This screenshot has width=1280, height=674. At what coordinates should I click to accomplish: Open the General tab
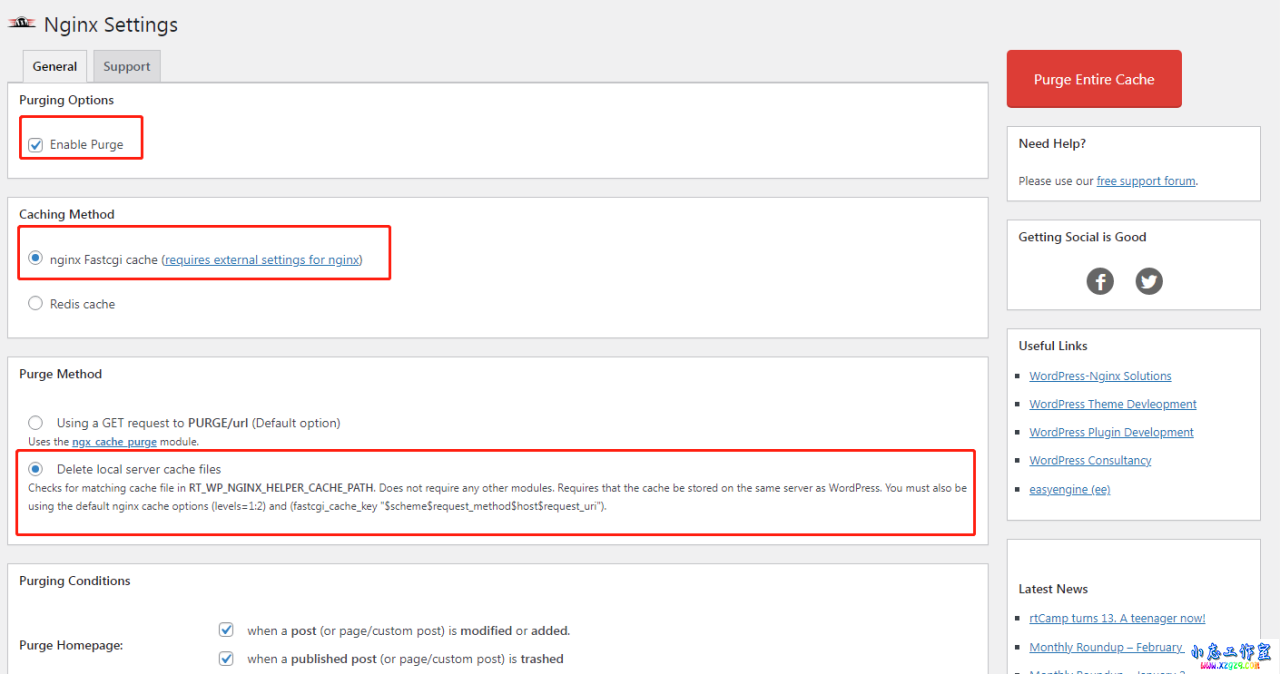point(55,67)
